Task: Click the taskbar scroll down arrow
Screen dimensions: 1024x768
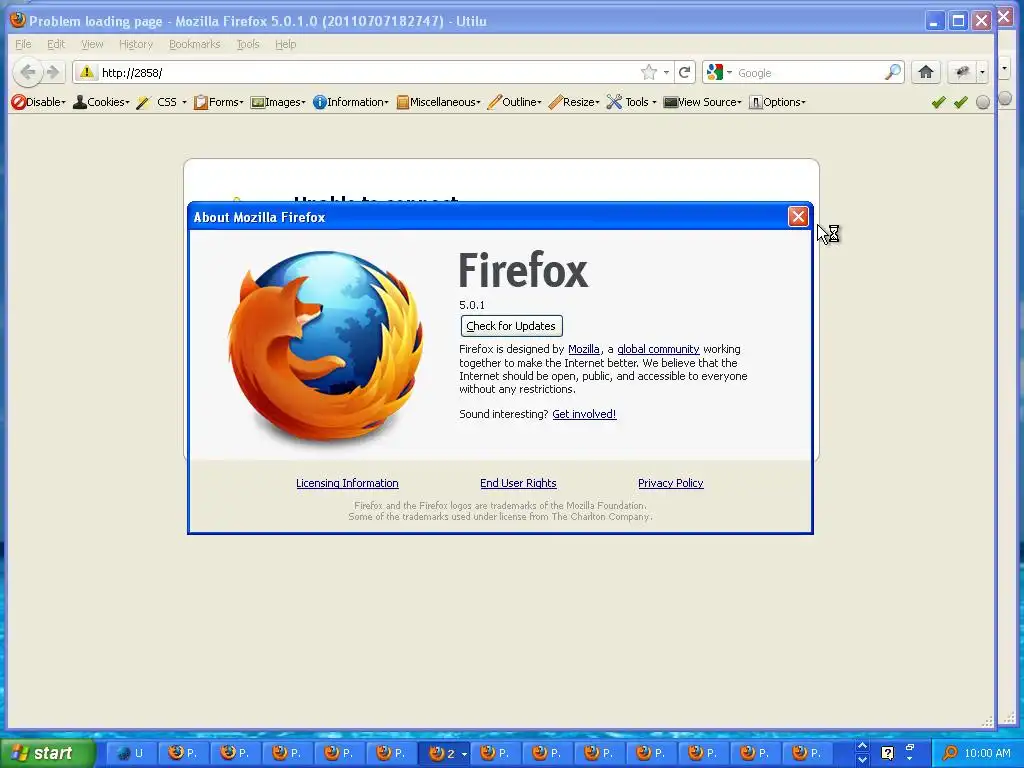Action: tap(862, 760)
